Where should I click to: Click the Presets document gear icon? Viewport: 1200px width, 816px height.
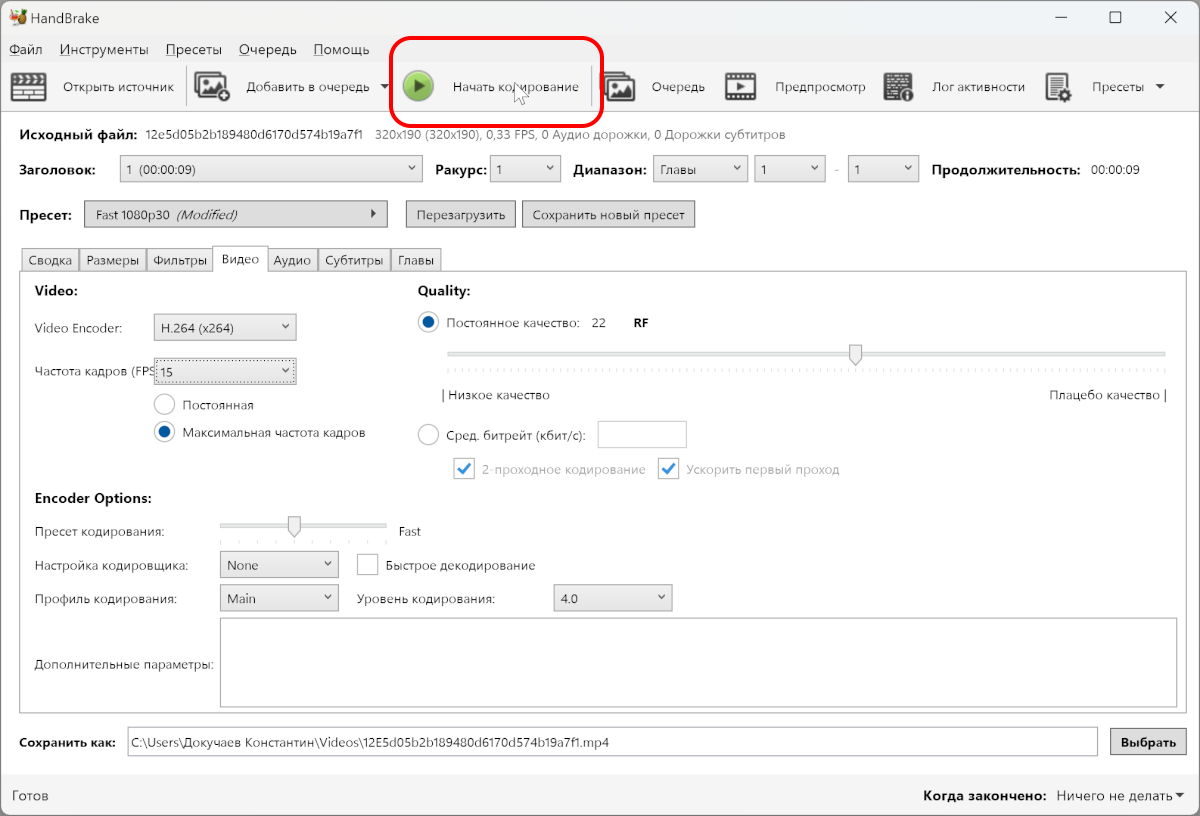click(1058, 87)
